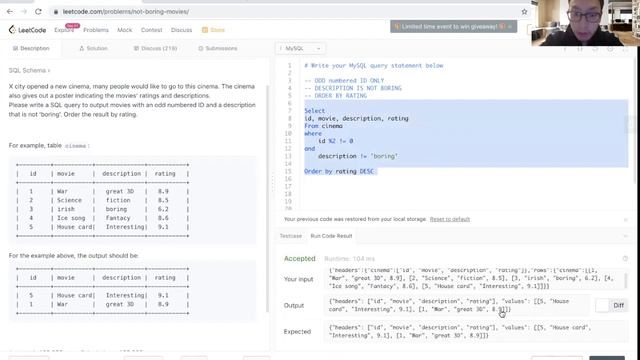Screen dimensions: 640x360
Task: Open Contest in the top navigation
Action: (x=151, y=30)
